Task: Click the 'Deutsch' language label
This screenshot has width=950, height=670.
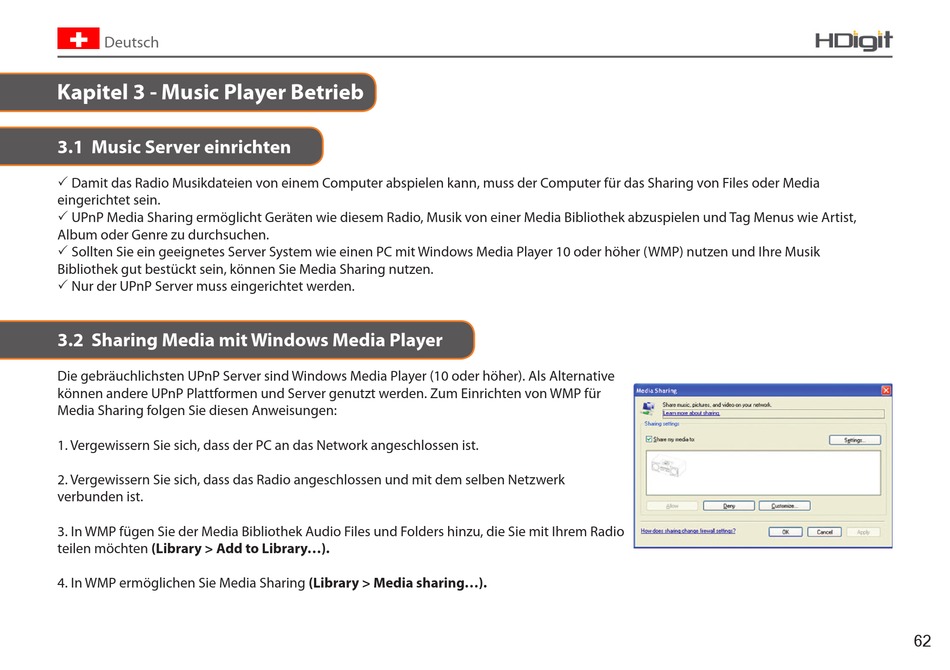Action: coord(131,42)
